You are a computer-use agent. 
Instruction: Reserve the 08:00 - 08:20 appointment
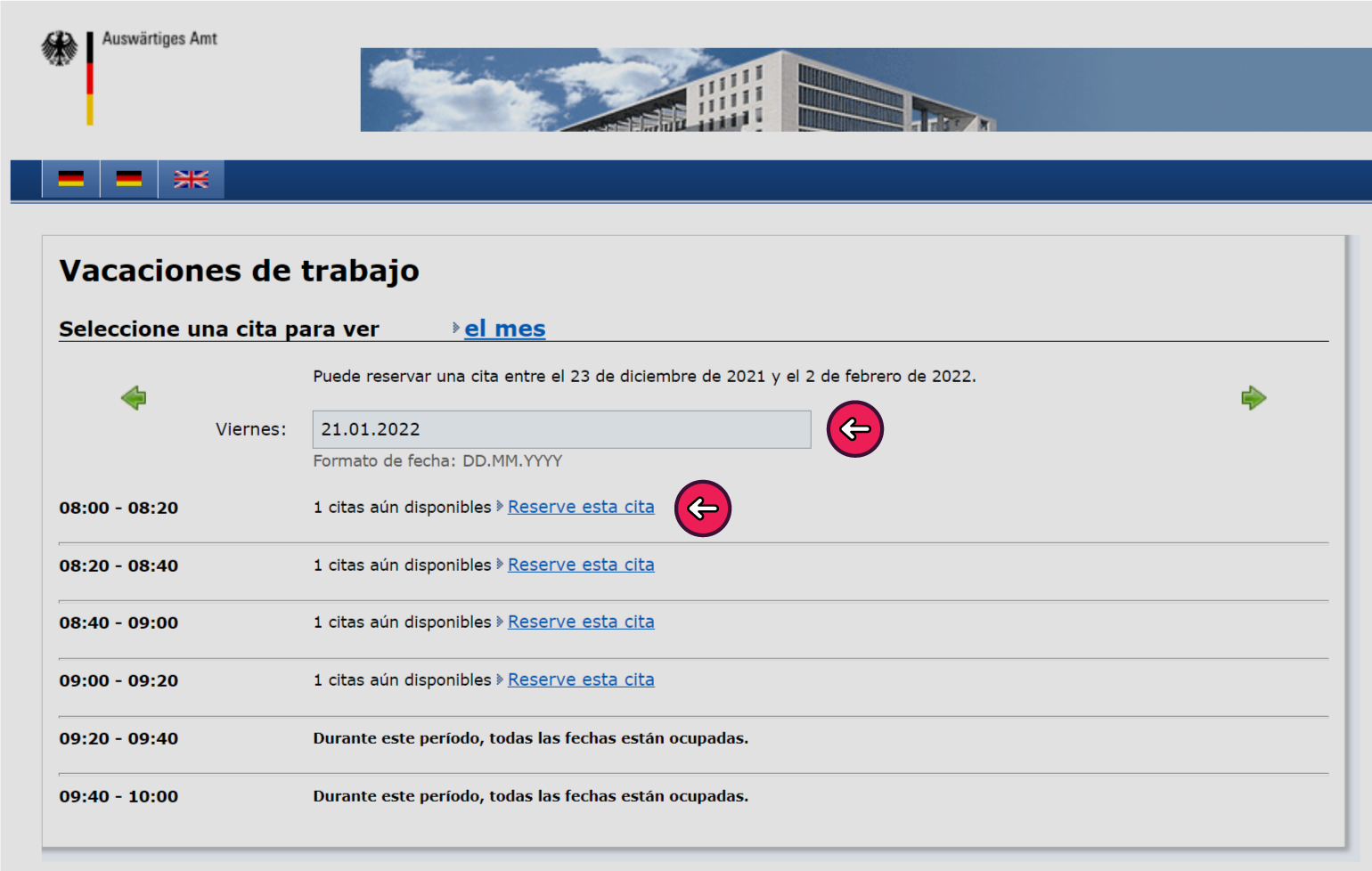coord(581,507)
